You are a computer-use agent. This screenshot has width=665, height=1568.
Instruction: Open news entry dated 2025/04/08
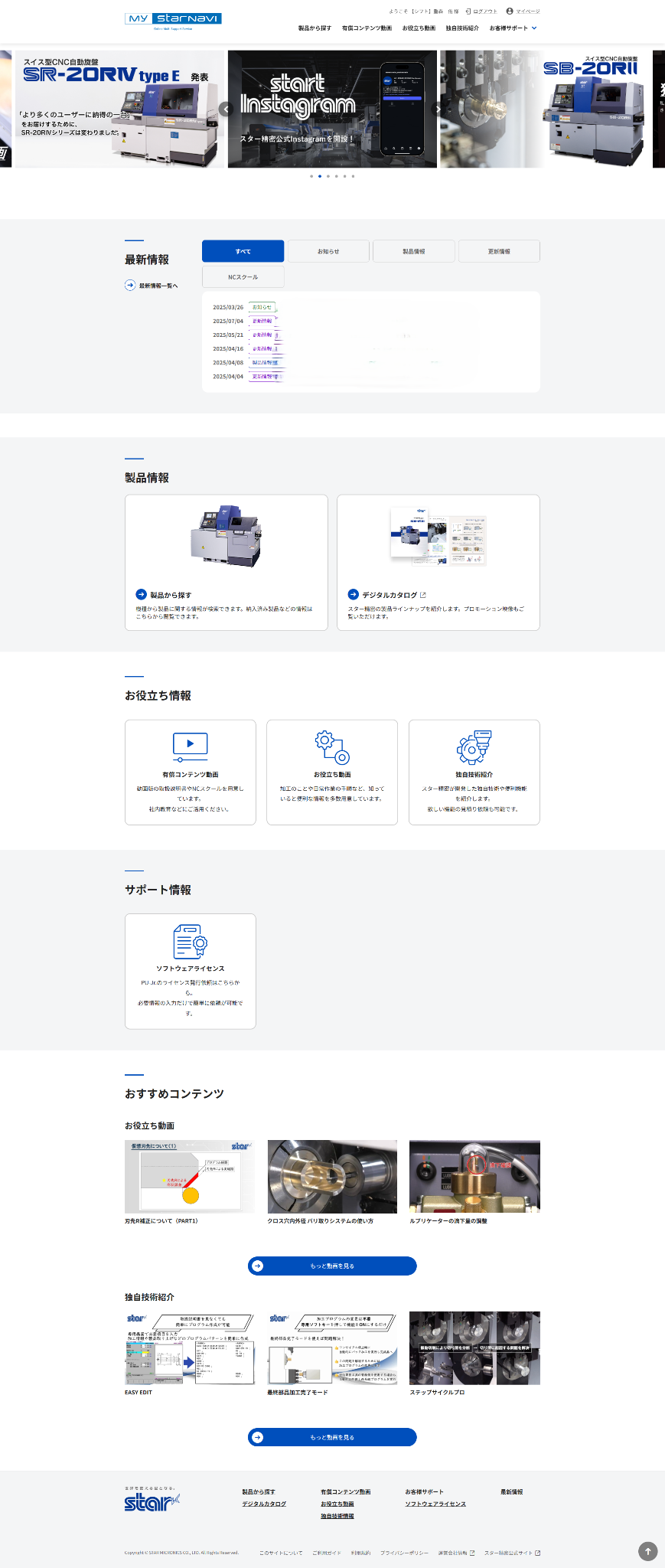pyautogui.click(x=371, y=362)
